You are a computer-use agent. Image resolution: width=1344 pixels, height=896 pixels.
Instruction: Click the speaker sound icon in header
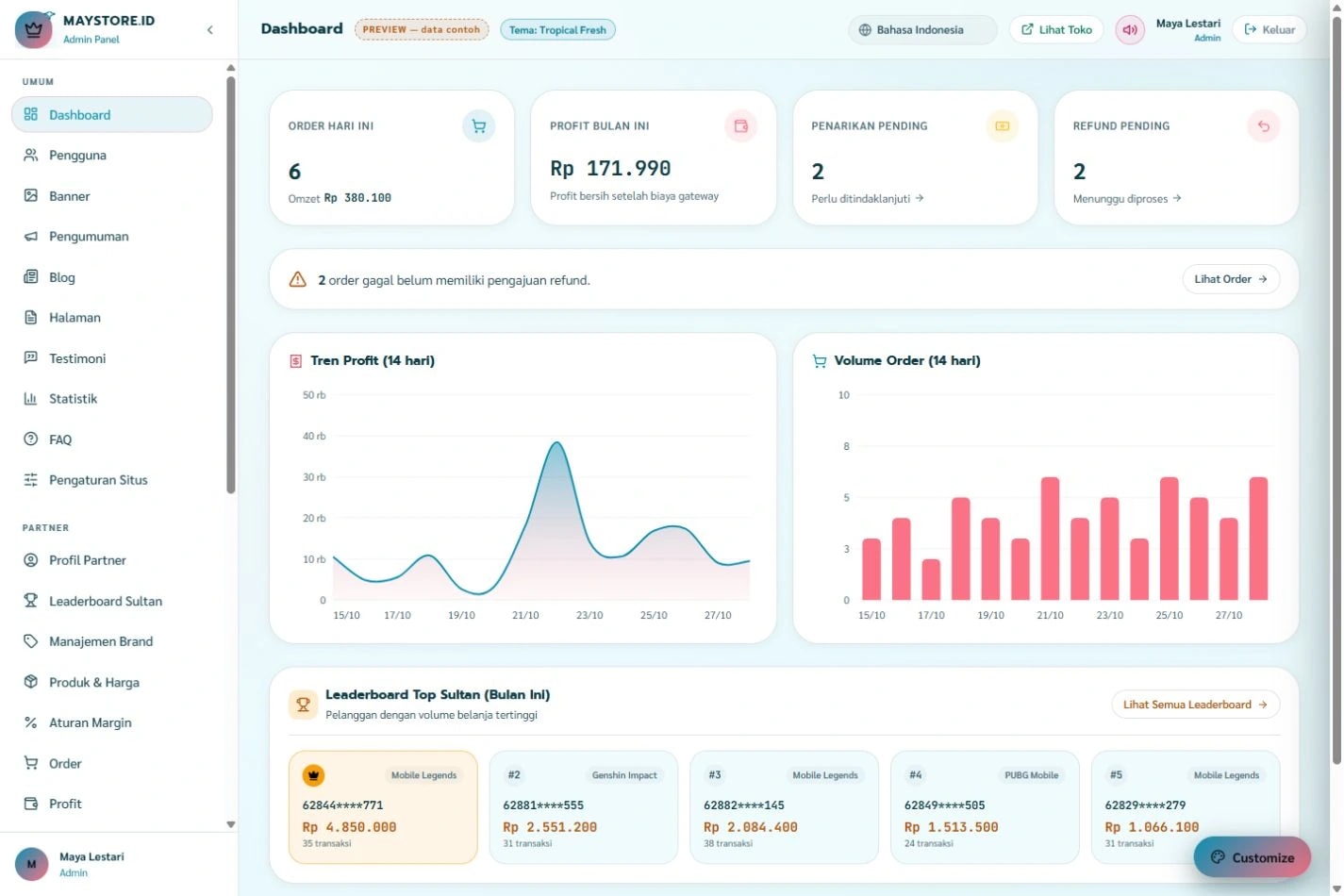coord(1130,30)
